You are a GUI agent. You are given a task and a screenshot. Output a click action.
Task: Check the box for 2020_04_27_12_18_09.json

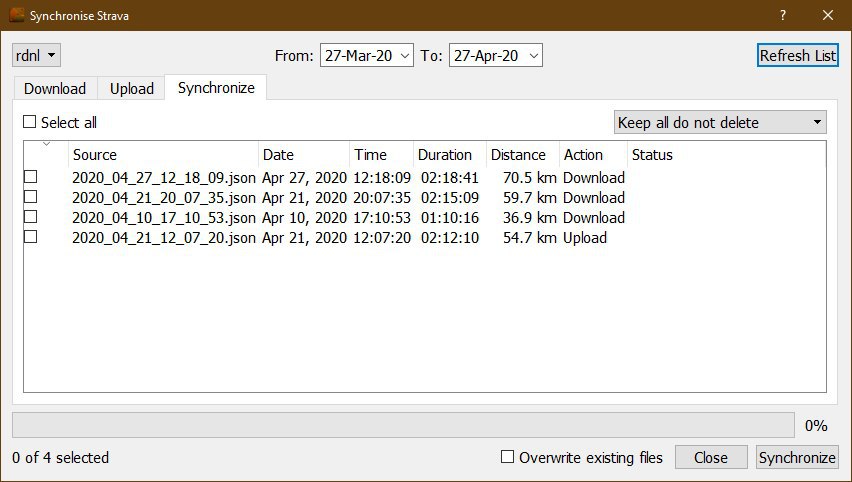(30, 177)
